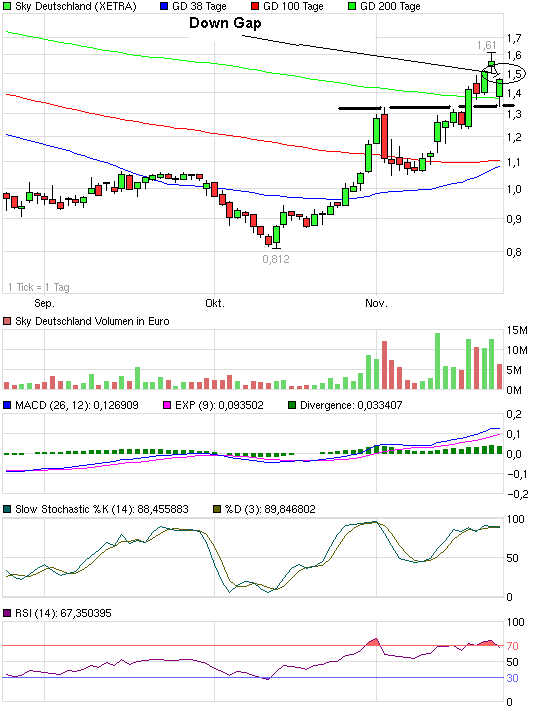The width and height of the screenshot is (545, 710).
Task: Click the blue GD 38 Tage legend swatch
Action: (164, 6)
